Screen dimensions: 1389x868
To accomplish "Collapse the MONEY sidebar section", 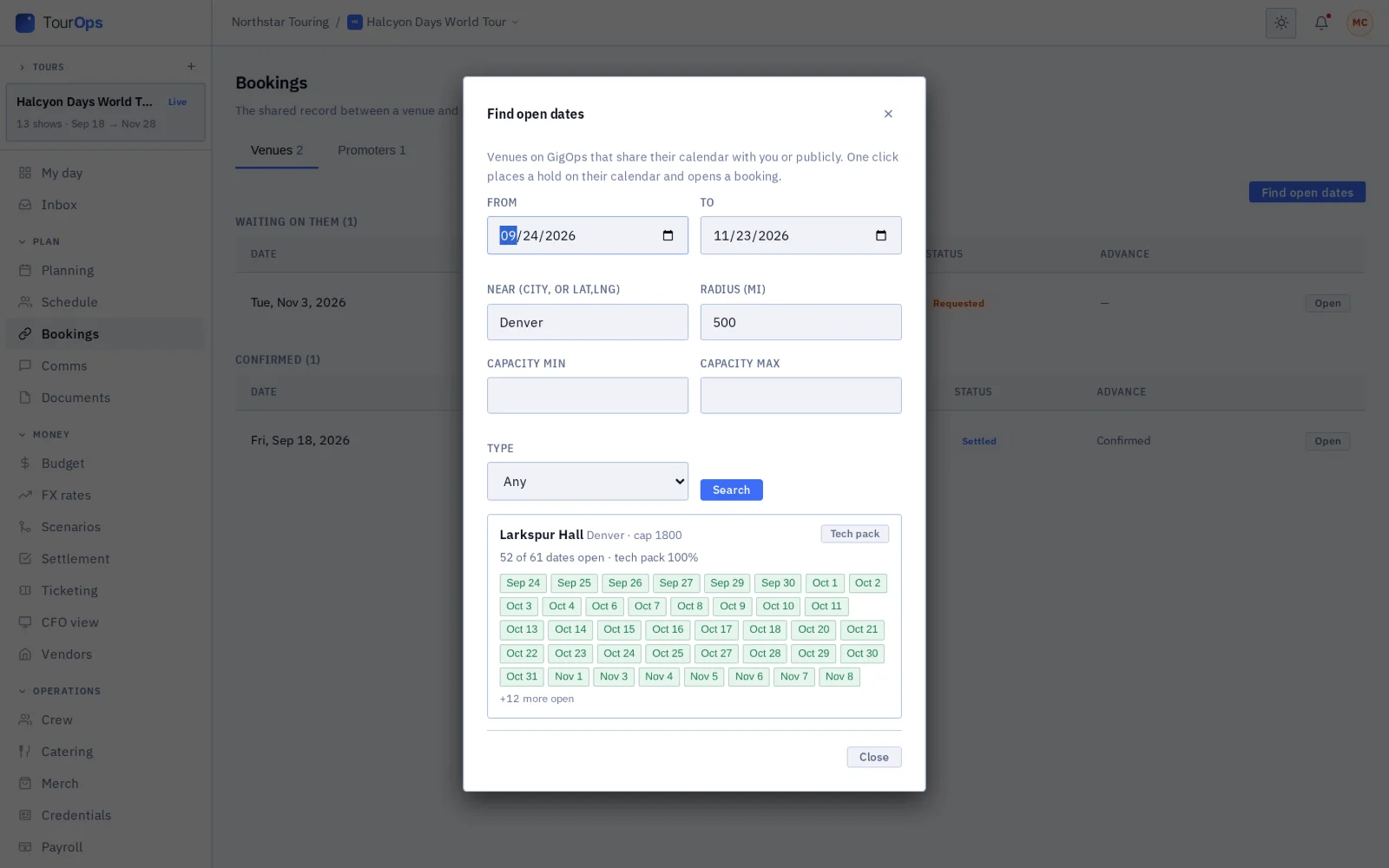I will point(43,434).
